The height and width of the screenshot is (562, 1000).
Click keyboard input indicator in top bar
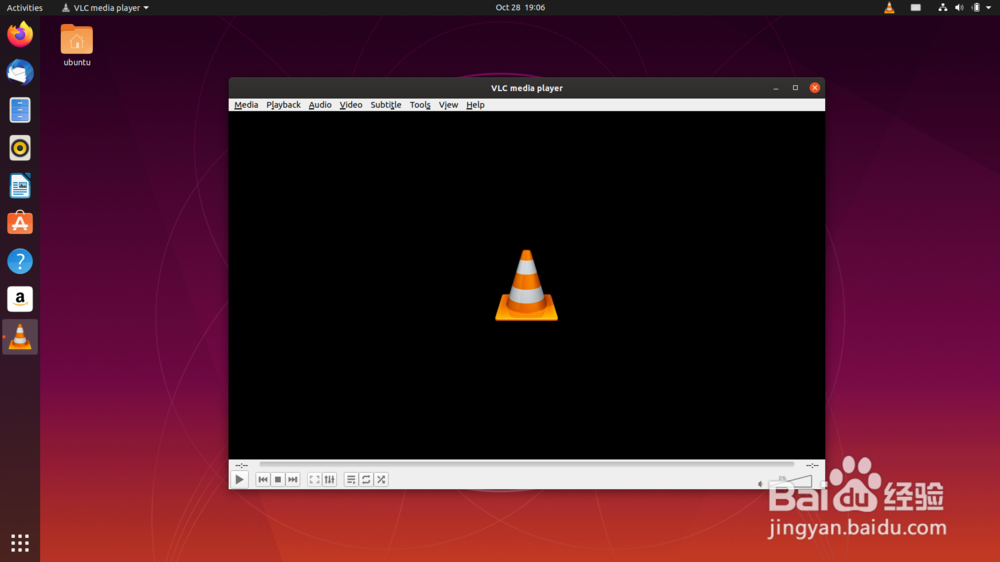(x=915, y=8)
